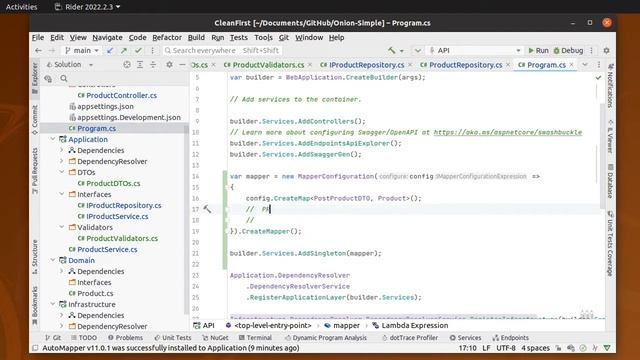The image size is (640, 360).
Task: Open the Endpoints tool window
Action: click(511, 338)
